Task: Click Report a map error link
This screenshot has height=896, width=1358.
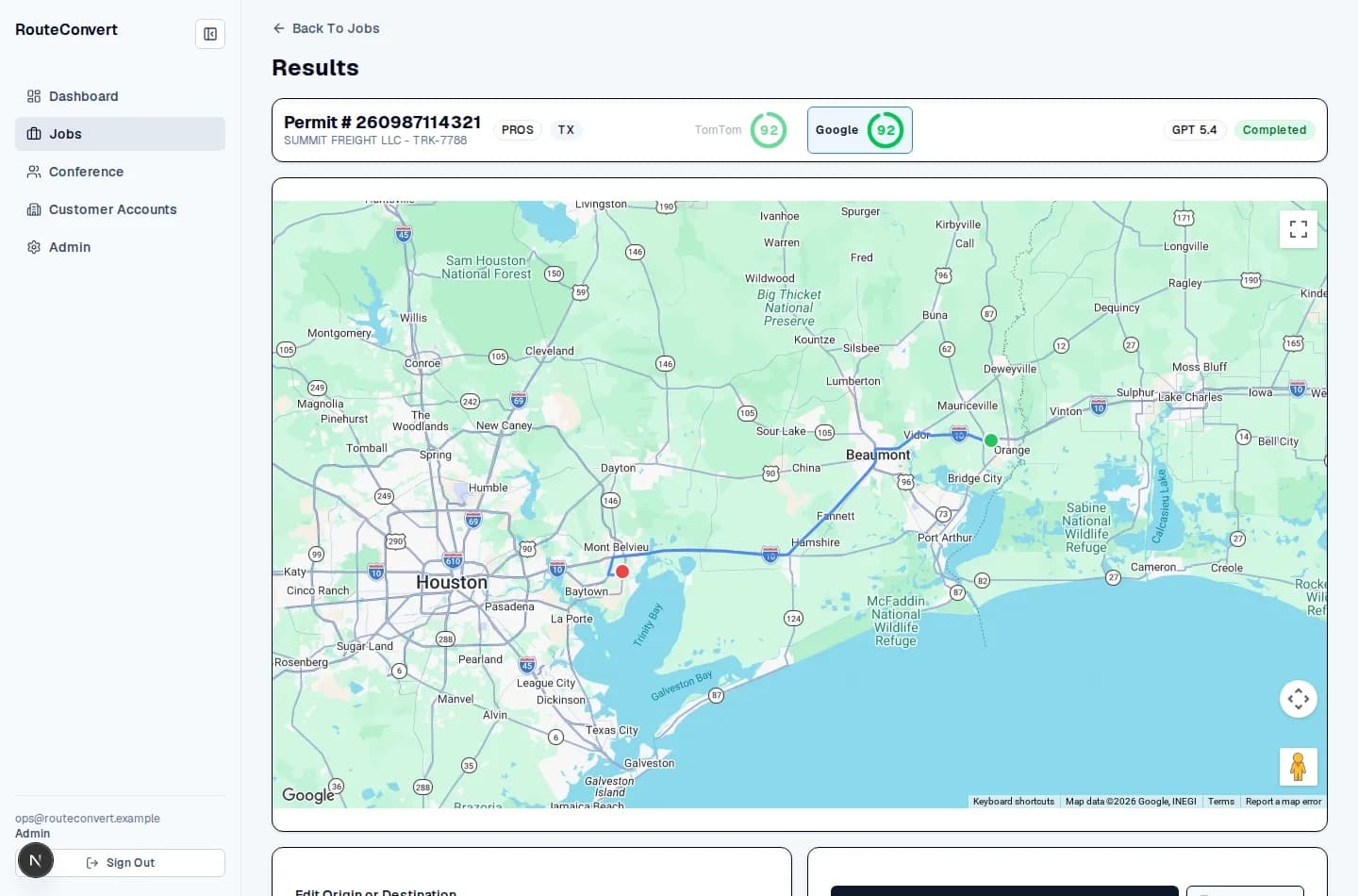Action: tap(1283, 802)
